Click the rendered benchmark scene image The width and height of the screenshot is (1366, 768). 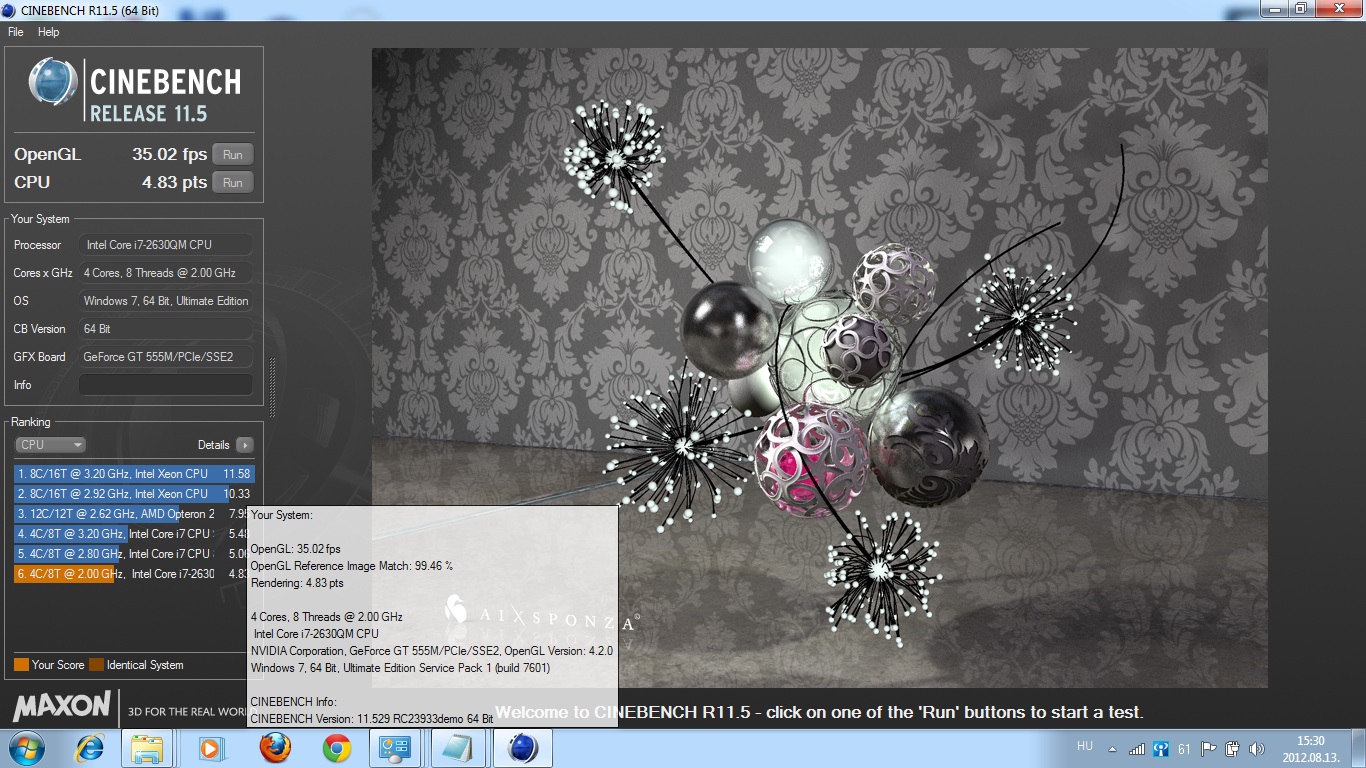(x=820, y=368)
